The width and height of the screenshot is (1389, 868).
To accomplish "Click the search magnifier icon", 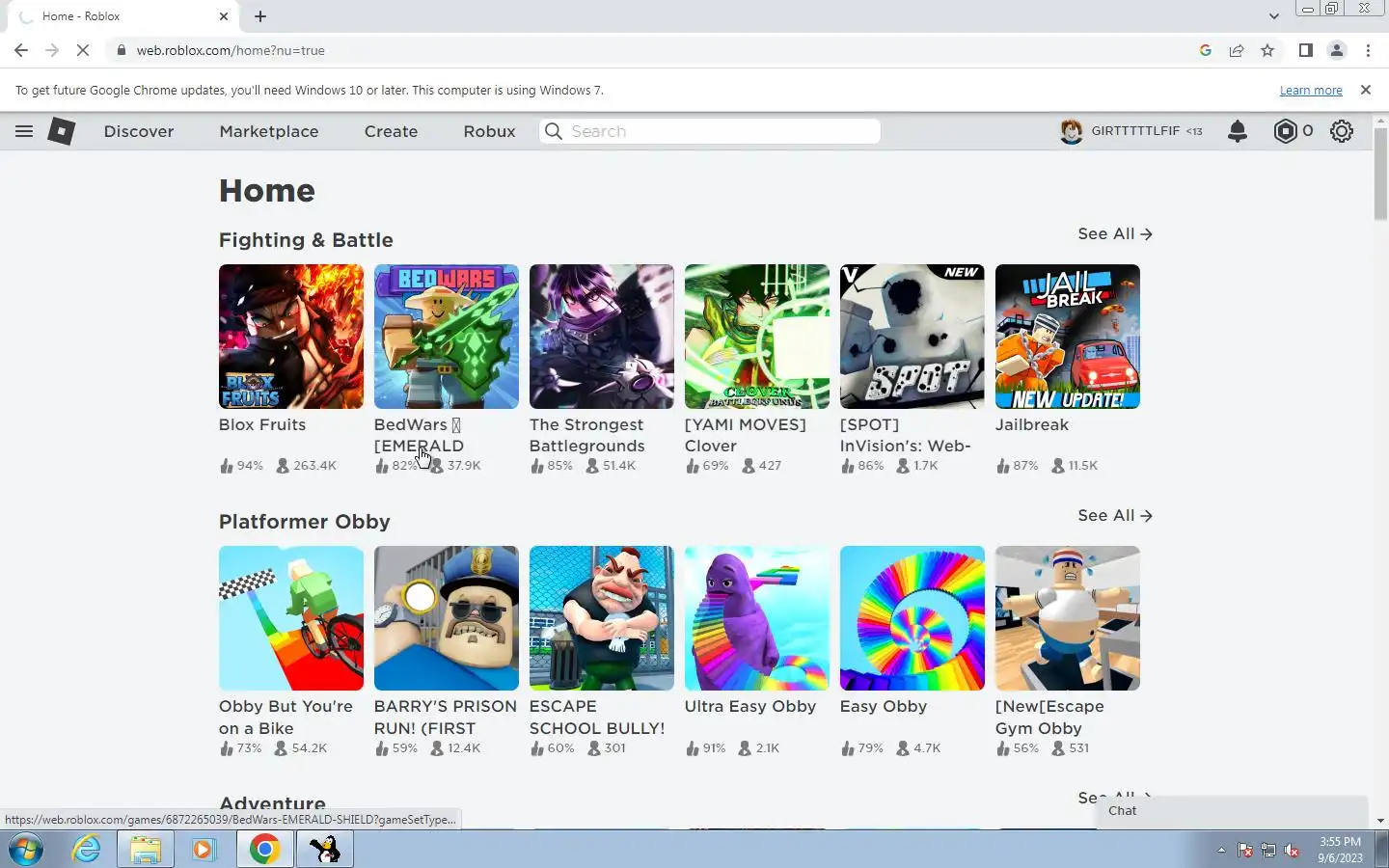I will pos(553,131).
